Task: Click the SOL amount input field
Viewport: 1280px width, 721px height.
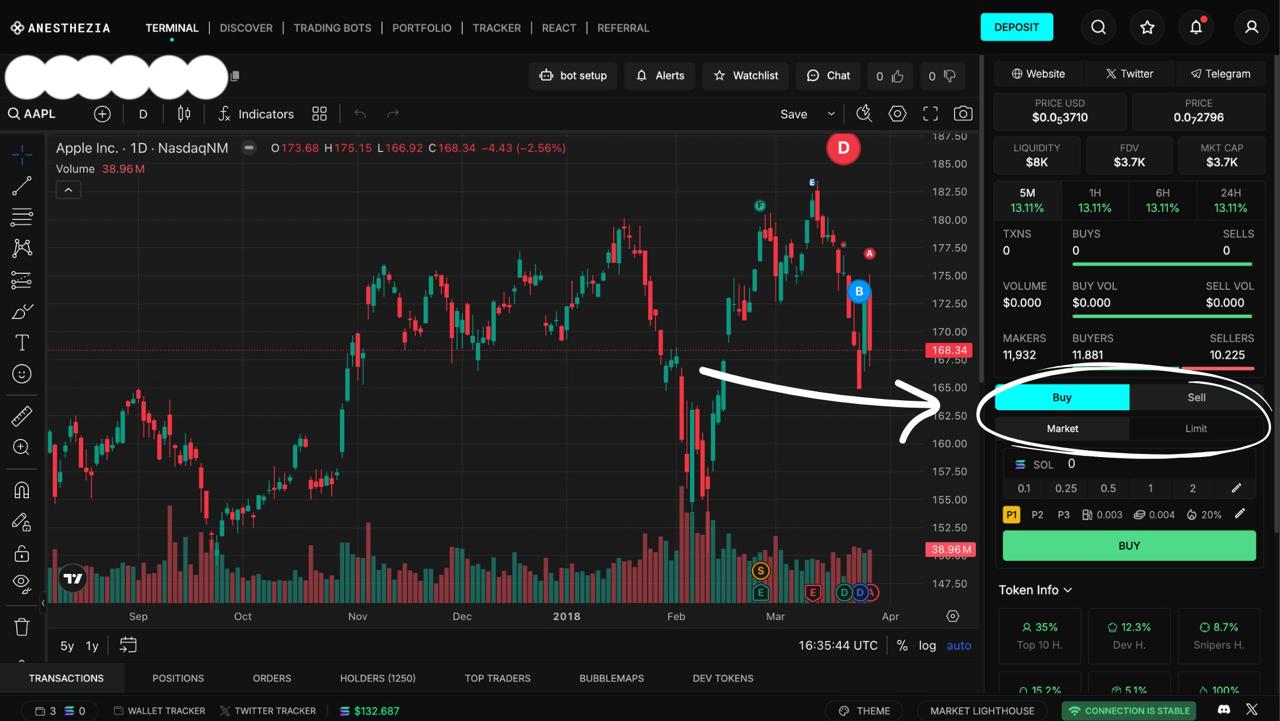Action: pyautogui.click(x=1150, y=464)
